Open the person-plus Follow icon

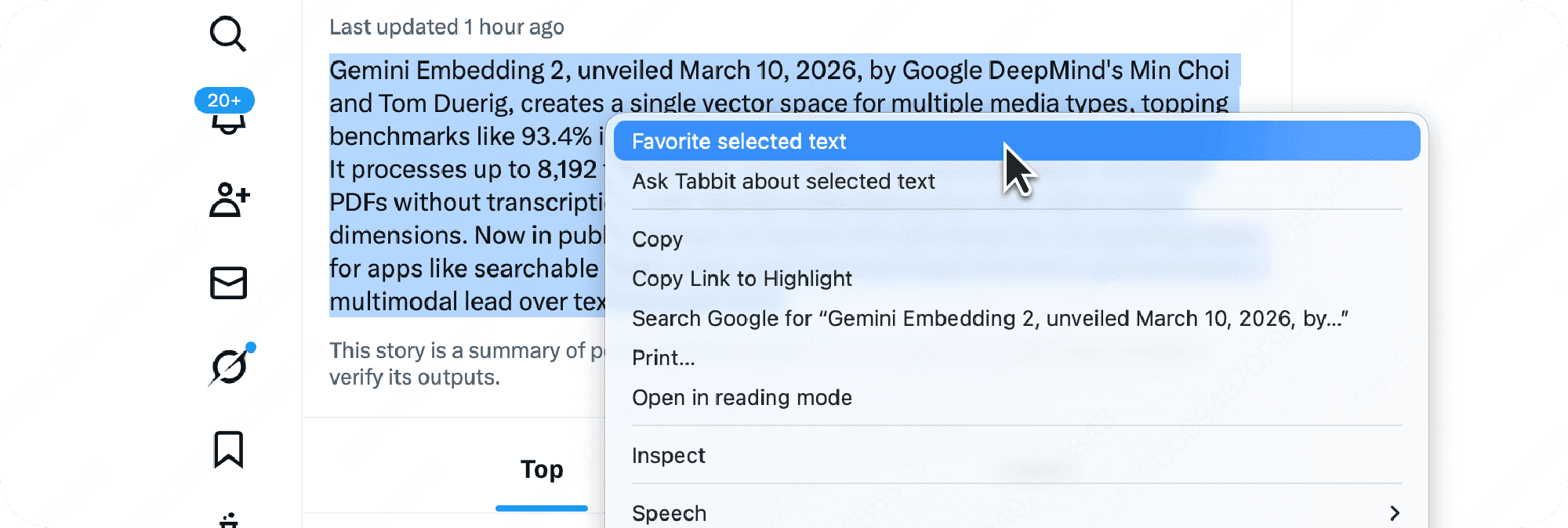(229, 200)
